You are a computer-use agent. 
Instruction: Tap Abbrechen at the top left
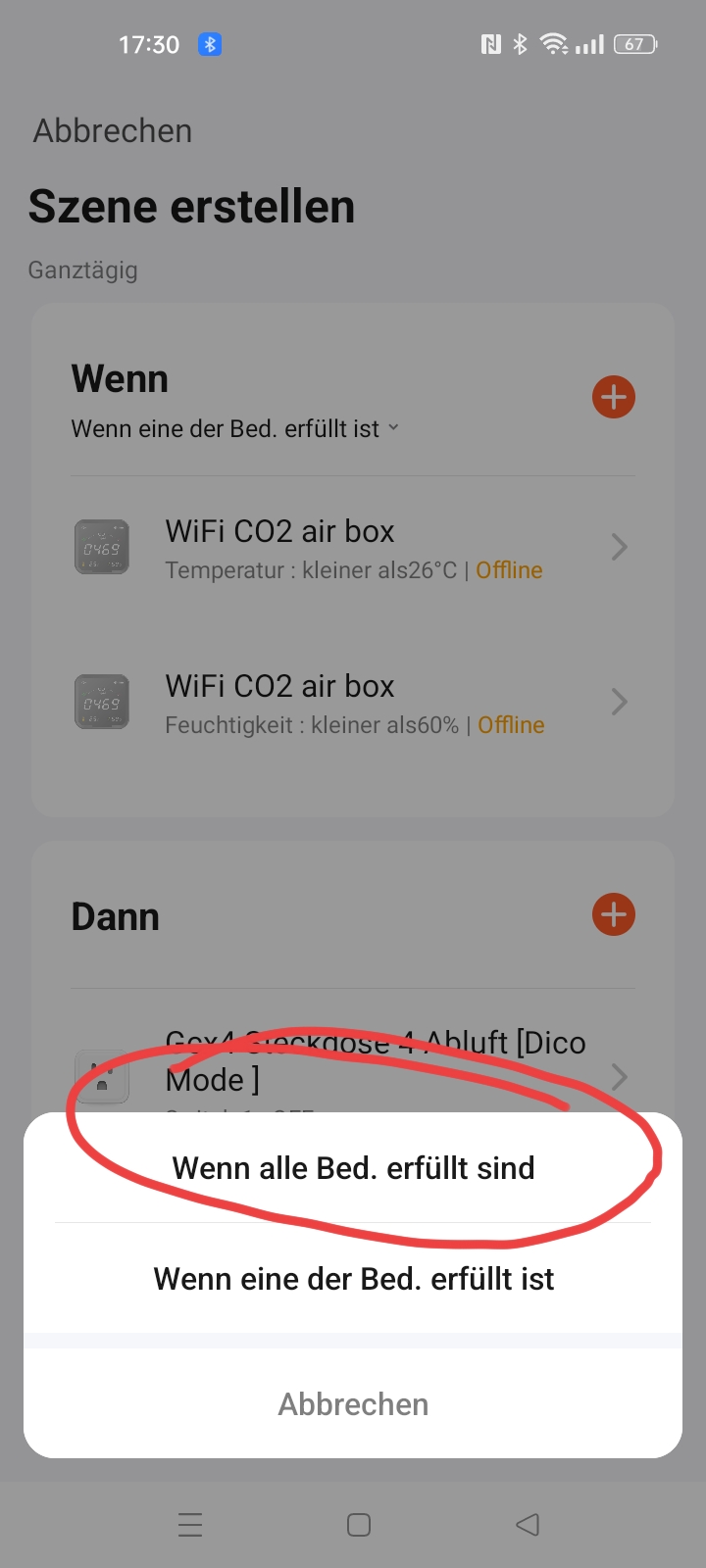click(x=113, y=131)
